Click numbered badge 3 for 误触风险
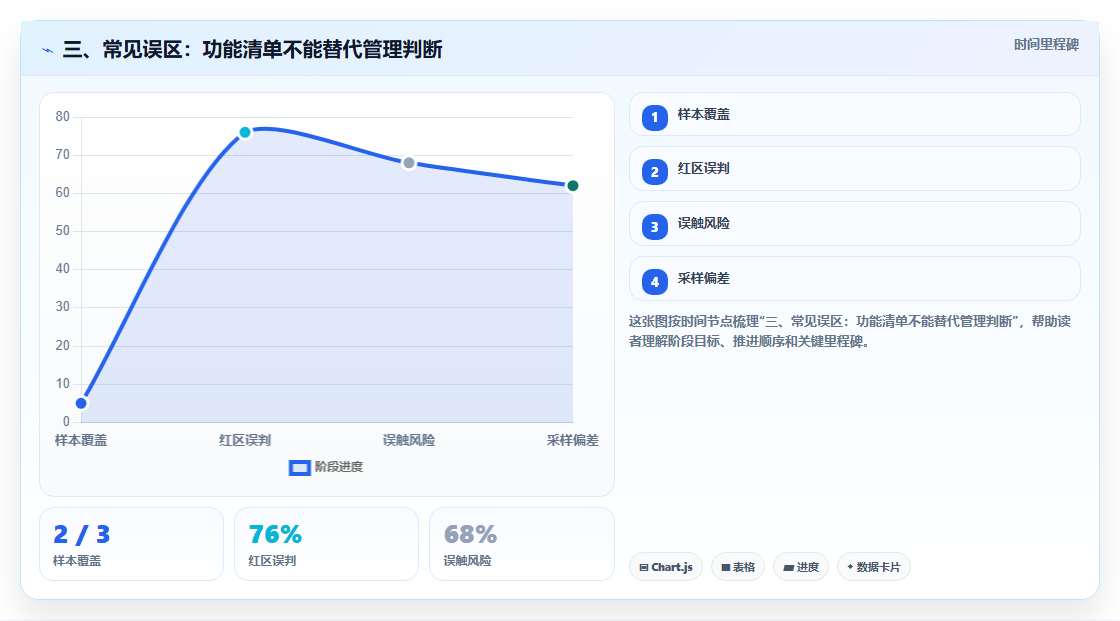 tap(654, 227)
